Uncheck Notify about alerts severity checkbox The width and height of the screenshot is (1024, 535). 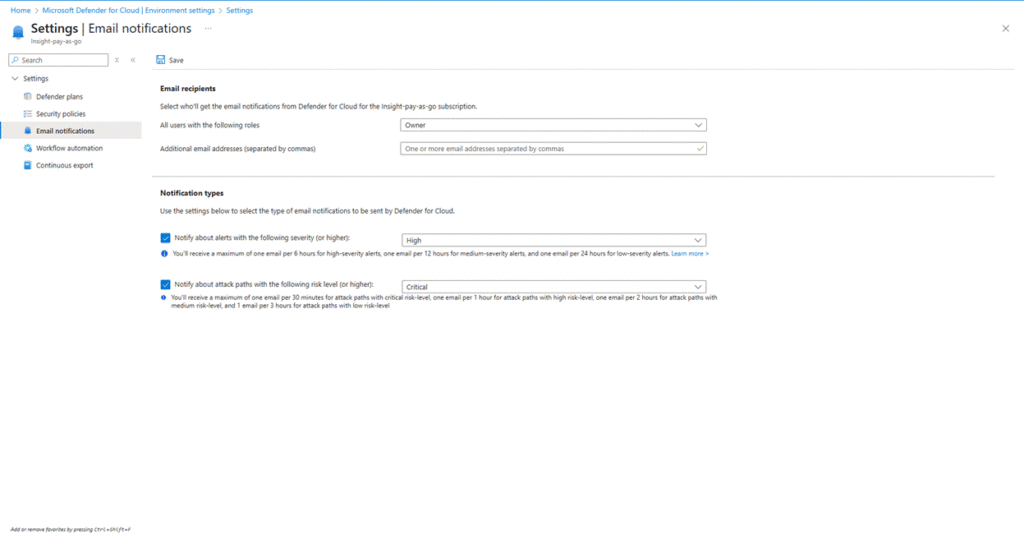pos(166,238)
